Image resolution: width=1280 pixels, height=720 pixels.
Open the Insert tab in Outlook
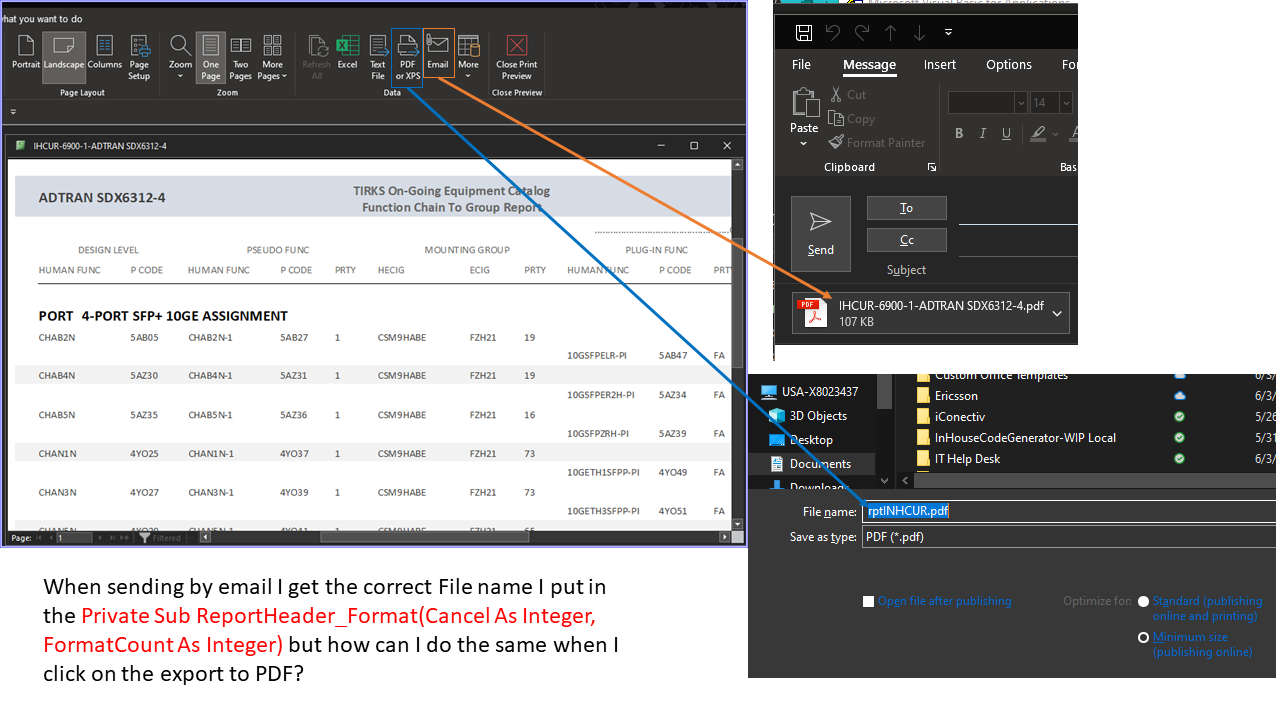939,65
